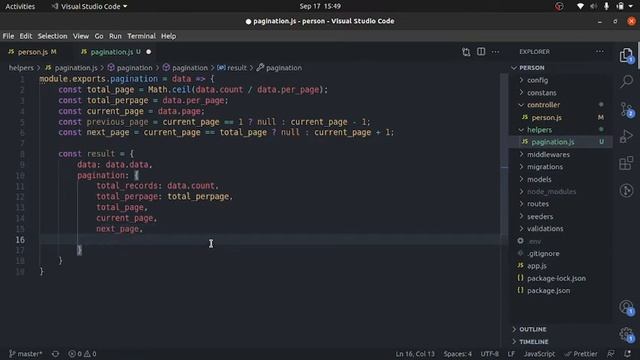Open Explorer Views and More Actions ellipsis

click(600, 51)
